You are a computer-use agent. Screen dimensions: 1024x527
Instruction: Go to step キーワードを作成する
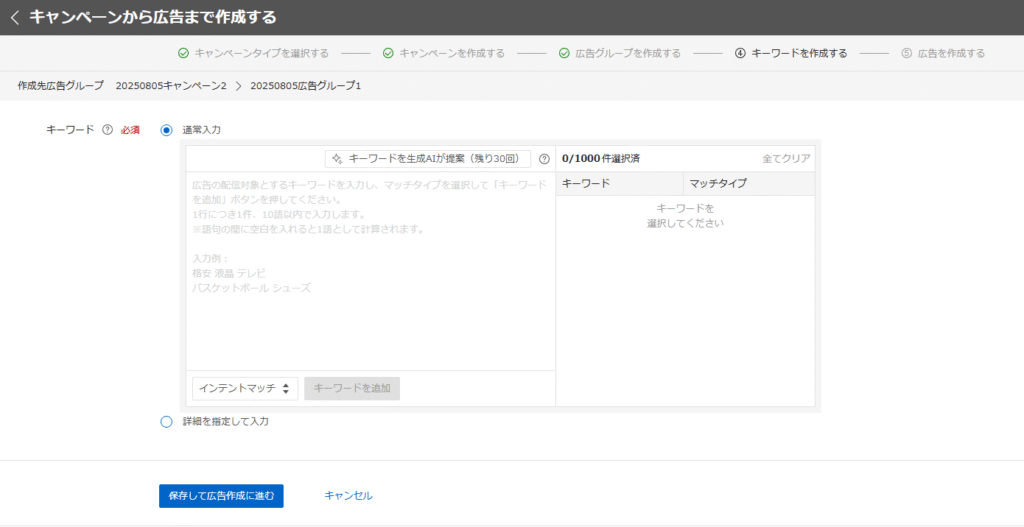(799, 54)
